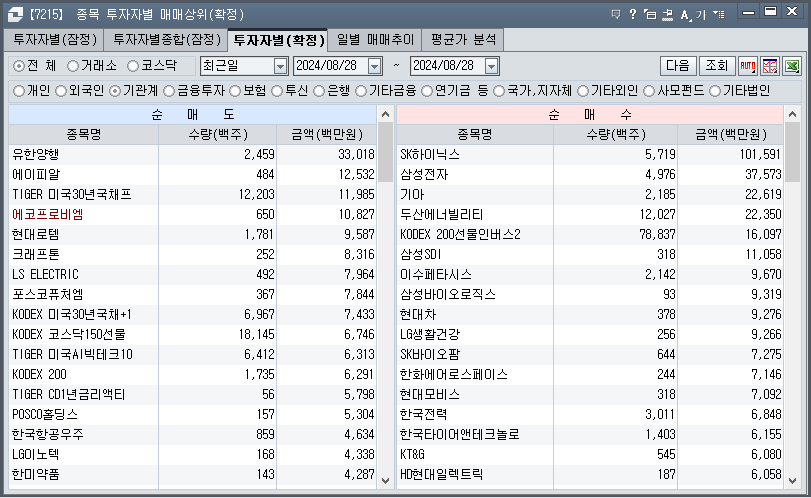The width and height of the screenshot is (811, 498).
Task: Click the window copy icon in title bar
Action: tap(650, 14)
